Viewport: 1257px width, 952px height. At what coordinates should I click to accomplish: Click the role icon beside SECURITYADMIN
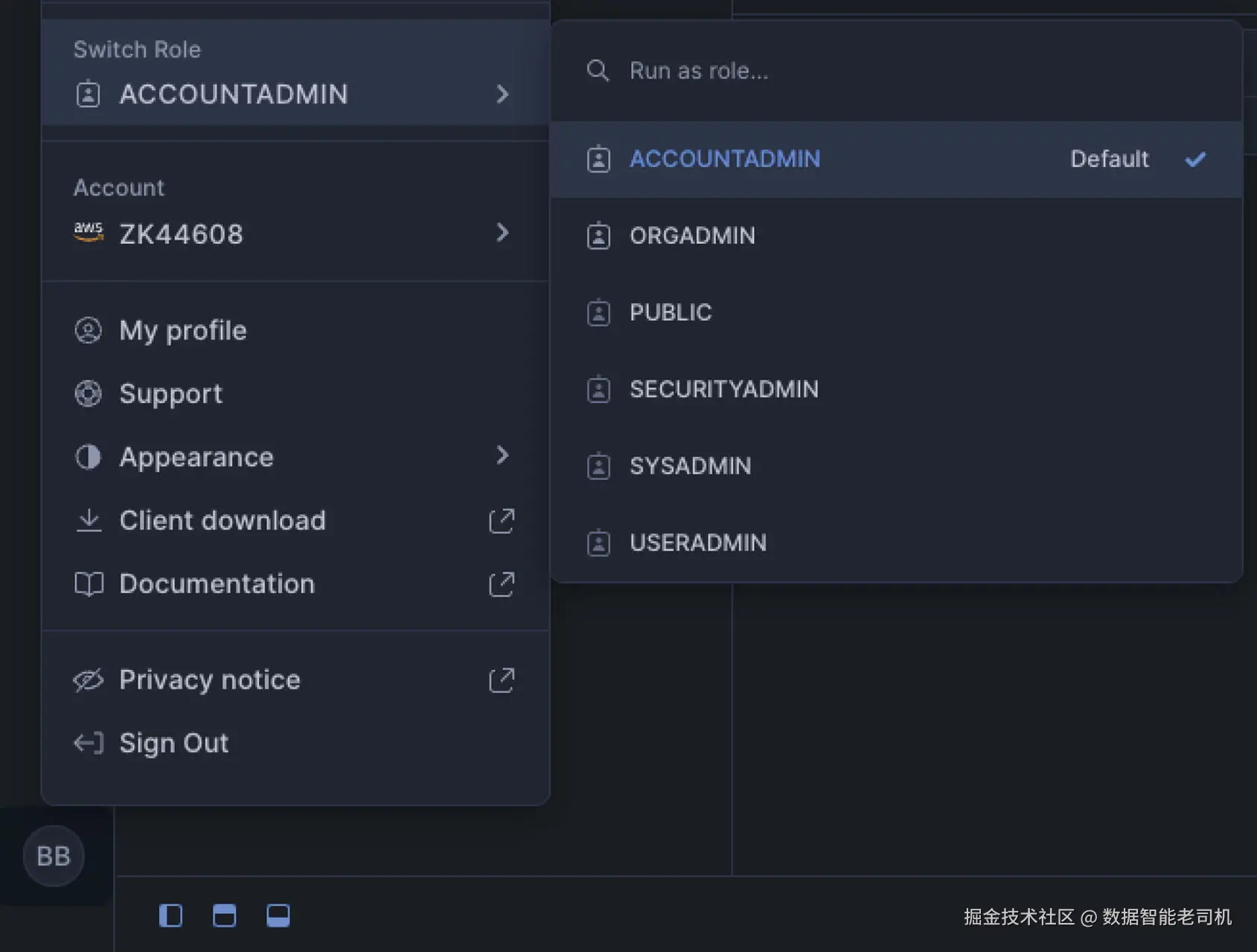(598, 389)
